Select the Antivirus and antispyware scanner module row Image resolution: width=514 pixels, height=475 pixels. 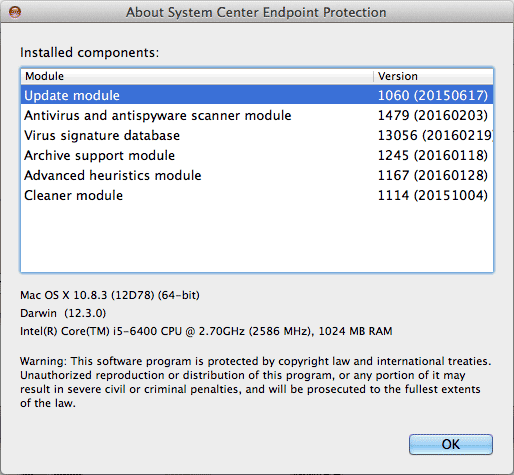[257, 115]
